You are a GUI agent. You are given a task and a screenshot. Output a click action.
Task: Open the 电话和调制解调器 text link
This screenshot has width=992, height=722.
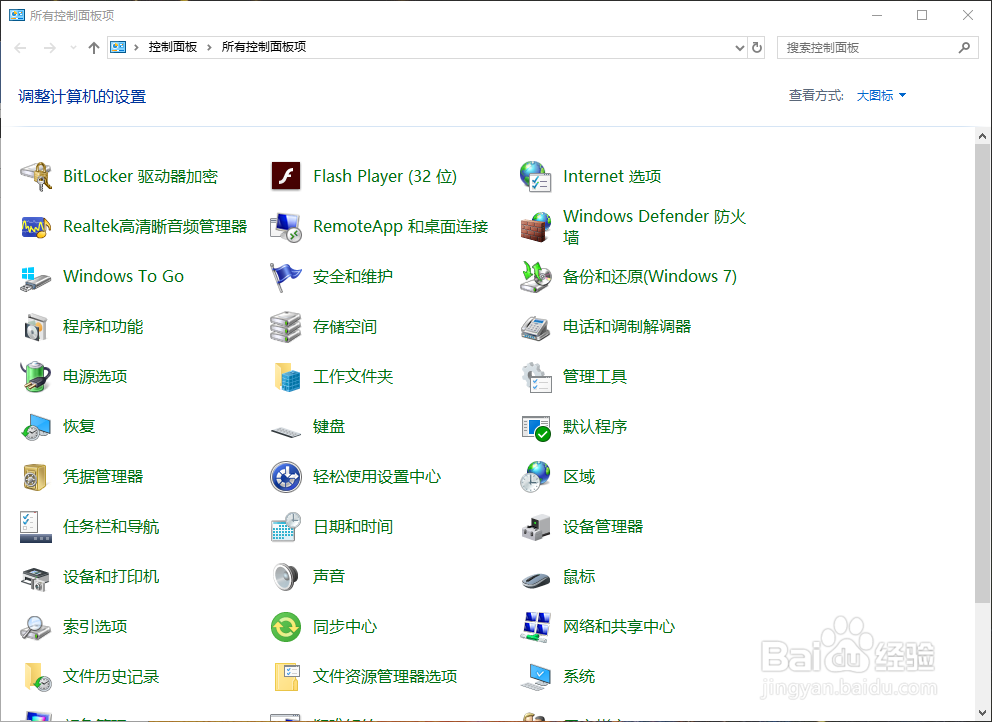click(x=627, y=327)
